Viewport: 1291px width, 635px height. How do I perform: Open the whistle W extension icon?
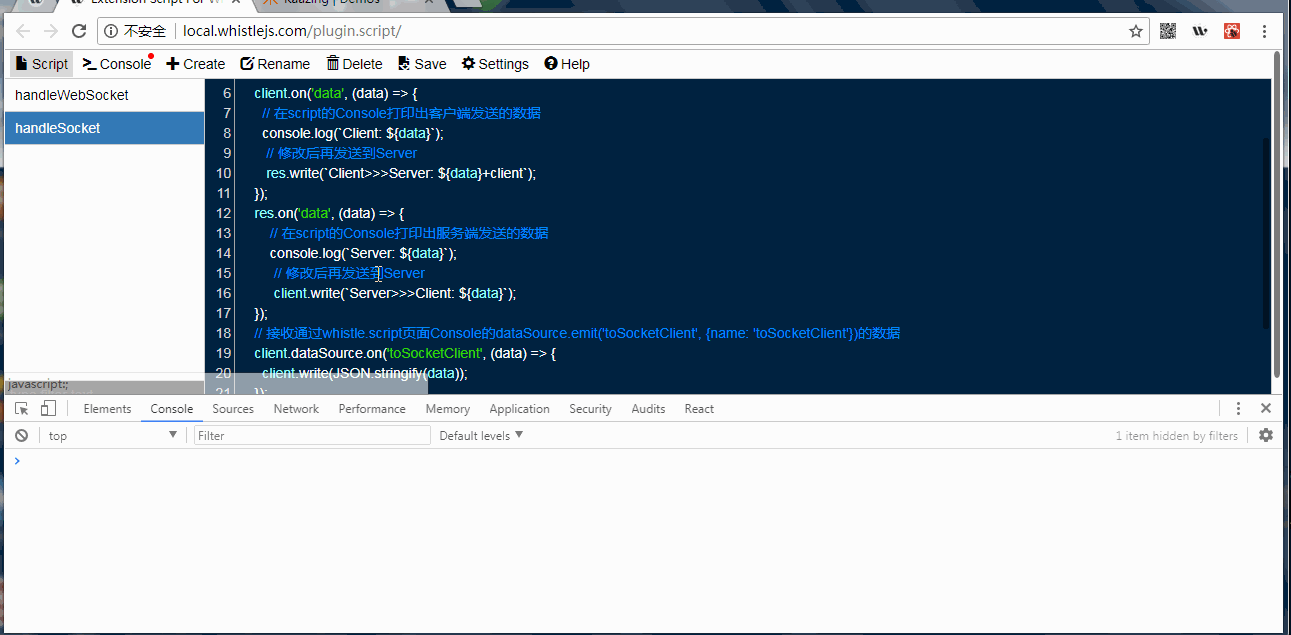[x=1200, y=31]
